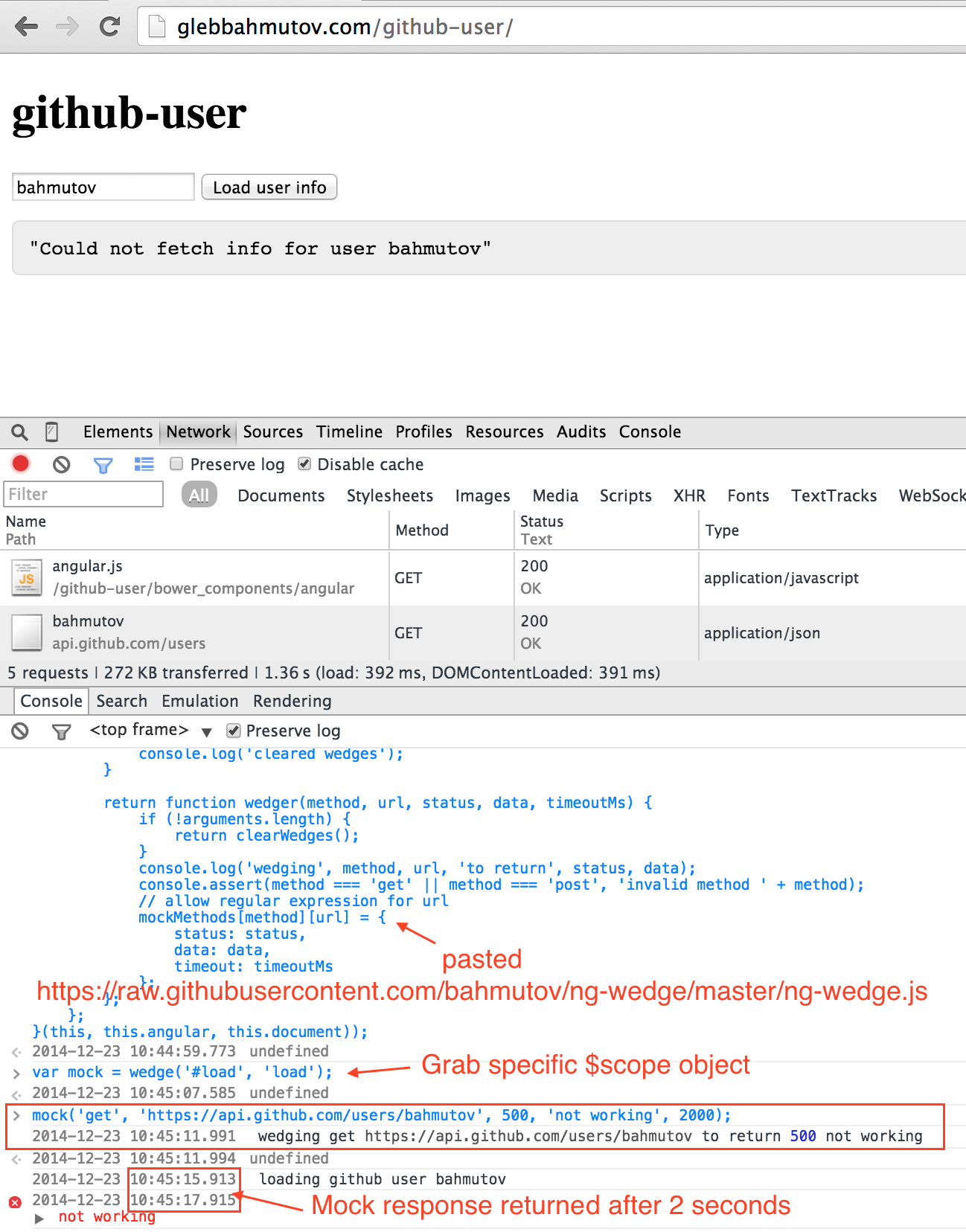The height and width of the screenshot is (1232, 966).
Task: Click the username input with bahmutov
Action: pos(103,187)
